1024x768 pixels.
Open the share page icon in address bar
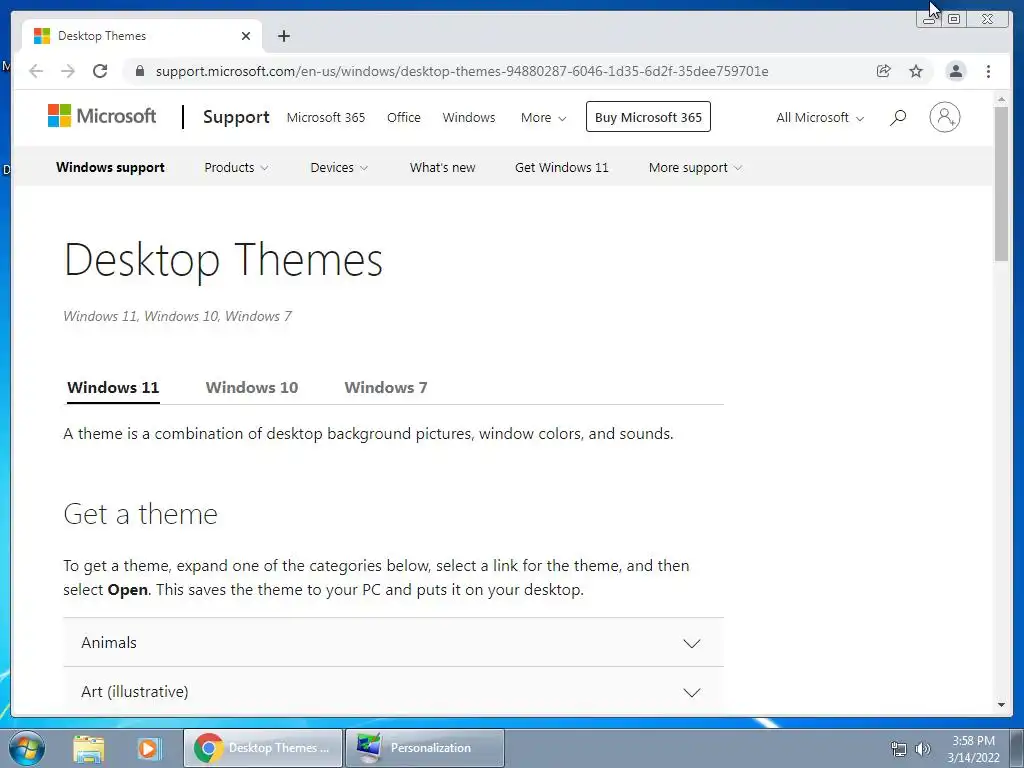[x=884, y=71]
